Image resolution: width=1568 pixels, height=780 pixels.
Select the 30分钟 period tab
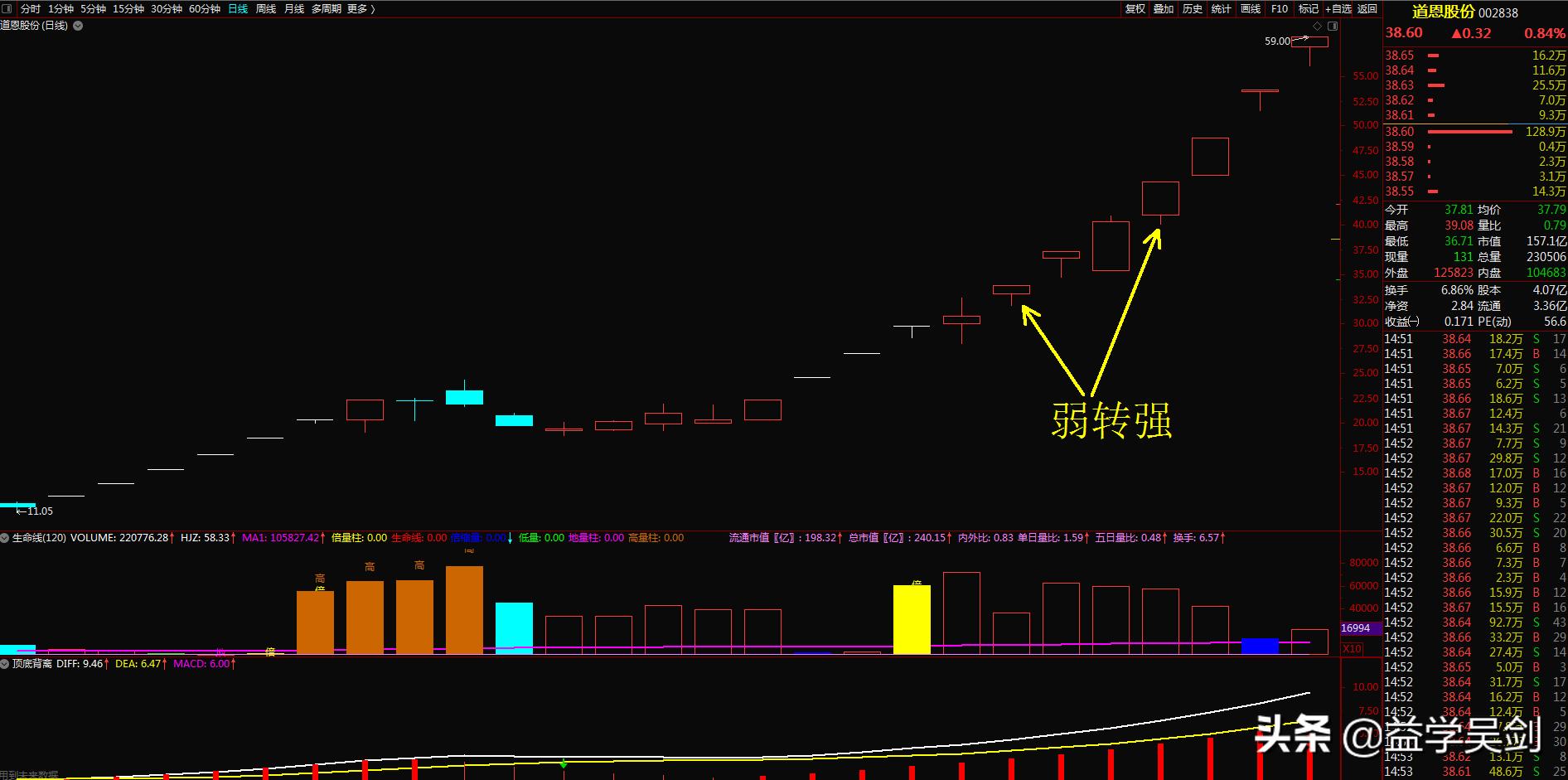(167, 8)
